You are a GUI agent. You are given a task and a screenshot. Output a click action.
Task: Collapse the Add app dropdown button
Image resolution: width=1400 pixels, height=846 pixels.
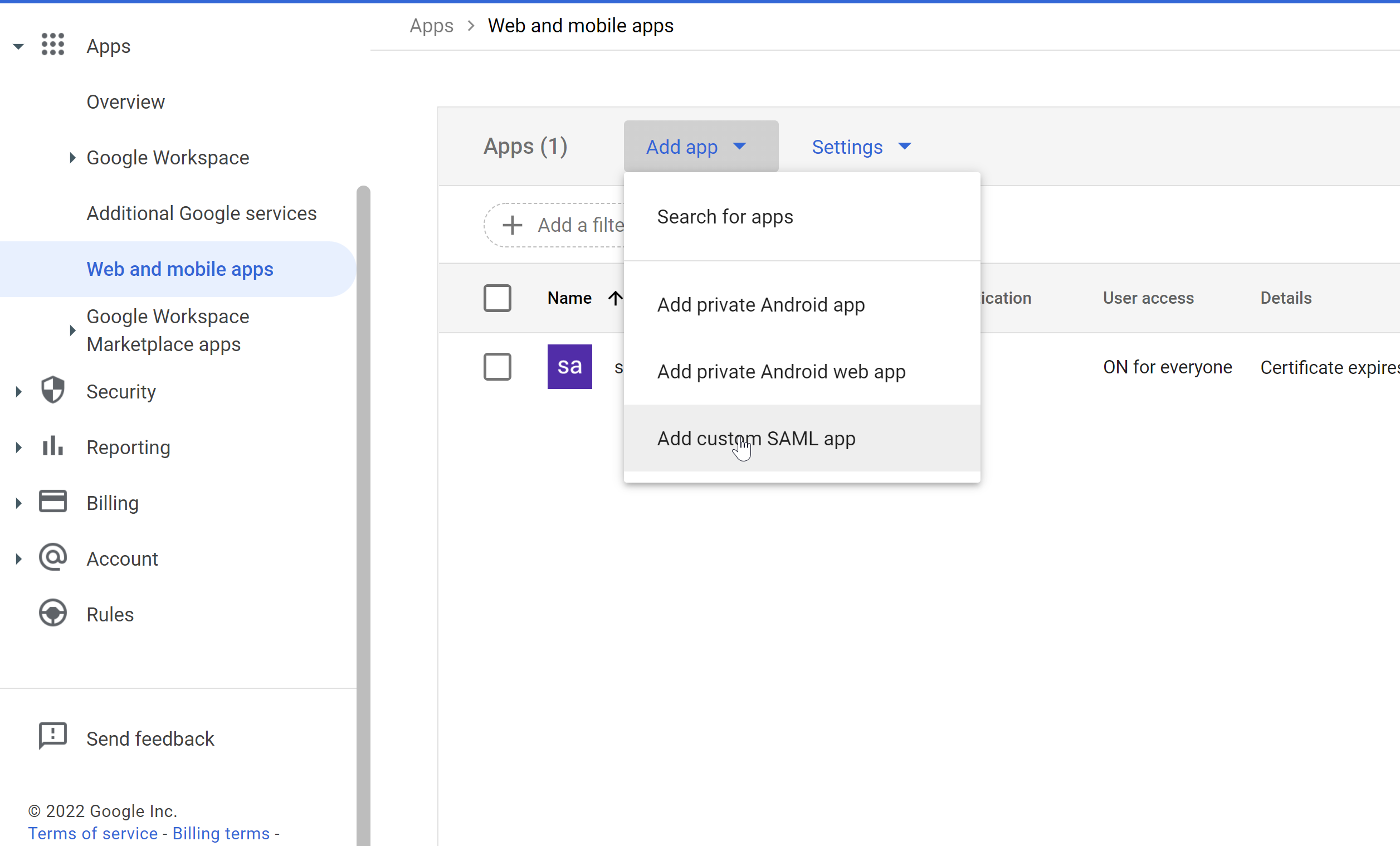(x=701, y=147)
